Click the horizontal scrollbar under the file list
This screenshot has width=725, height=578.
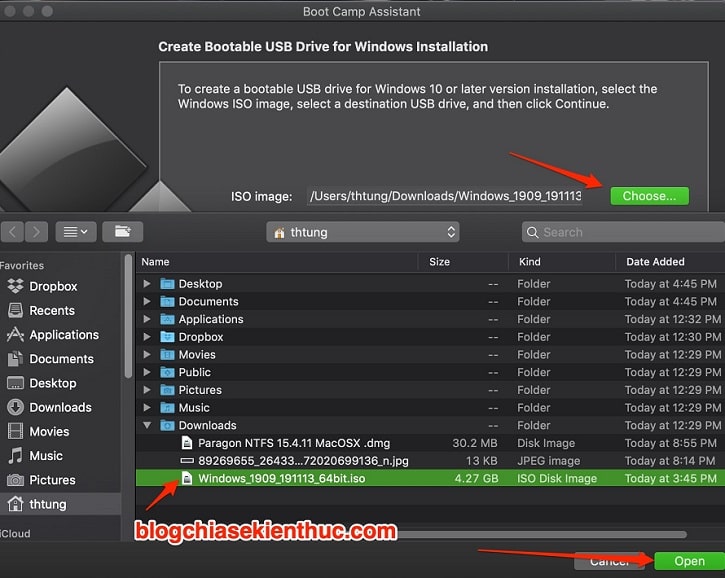pyautogui.click(x=541, y=535)
